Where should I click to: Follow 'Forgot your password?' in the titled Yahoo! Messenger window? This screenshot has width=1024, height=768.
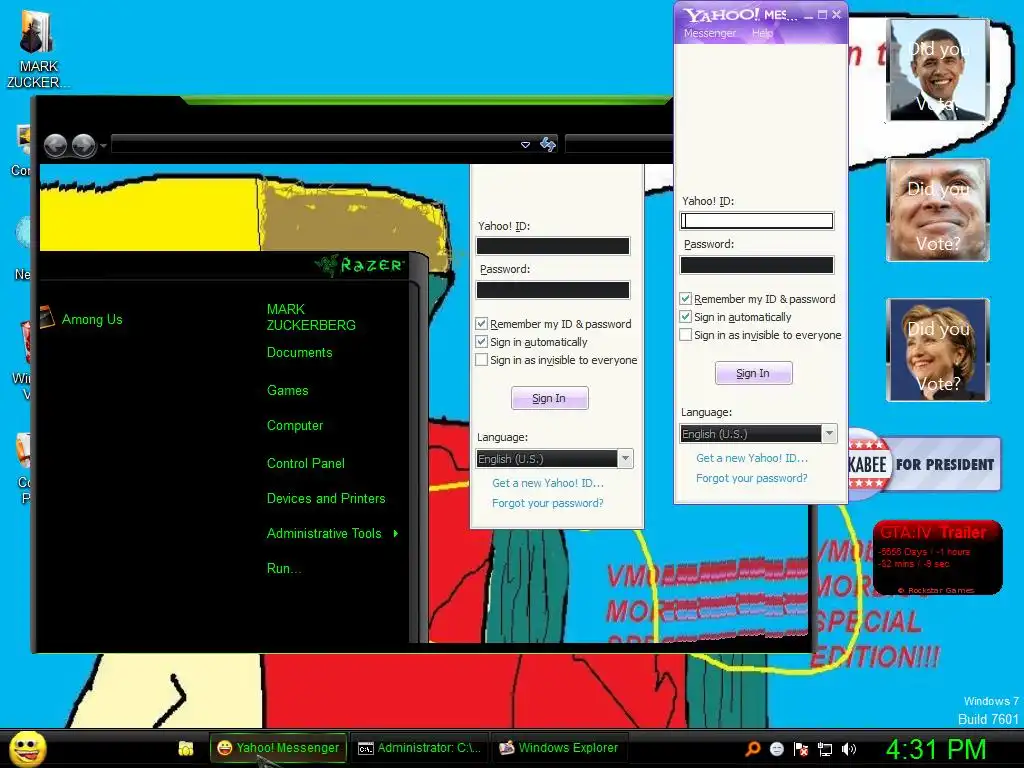[752, 478]
